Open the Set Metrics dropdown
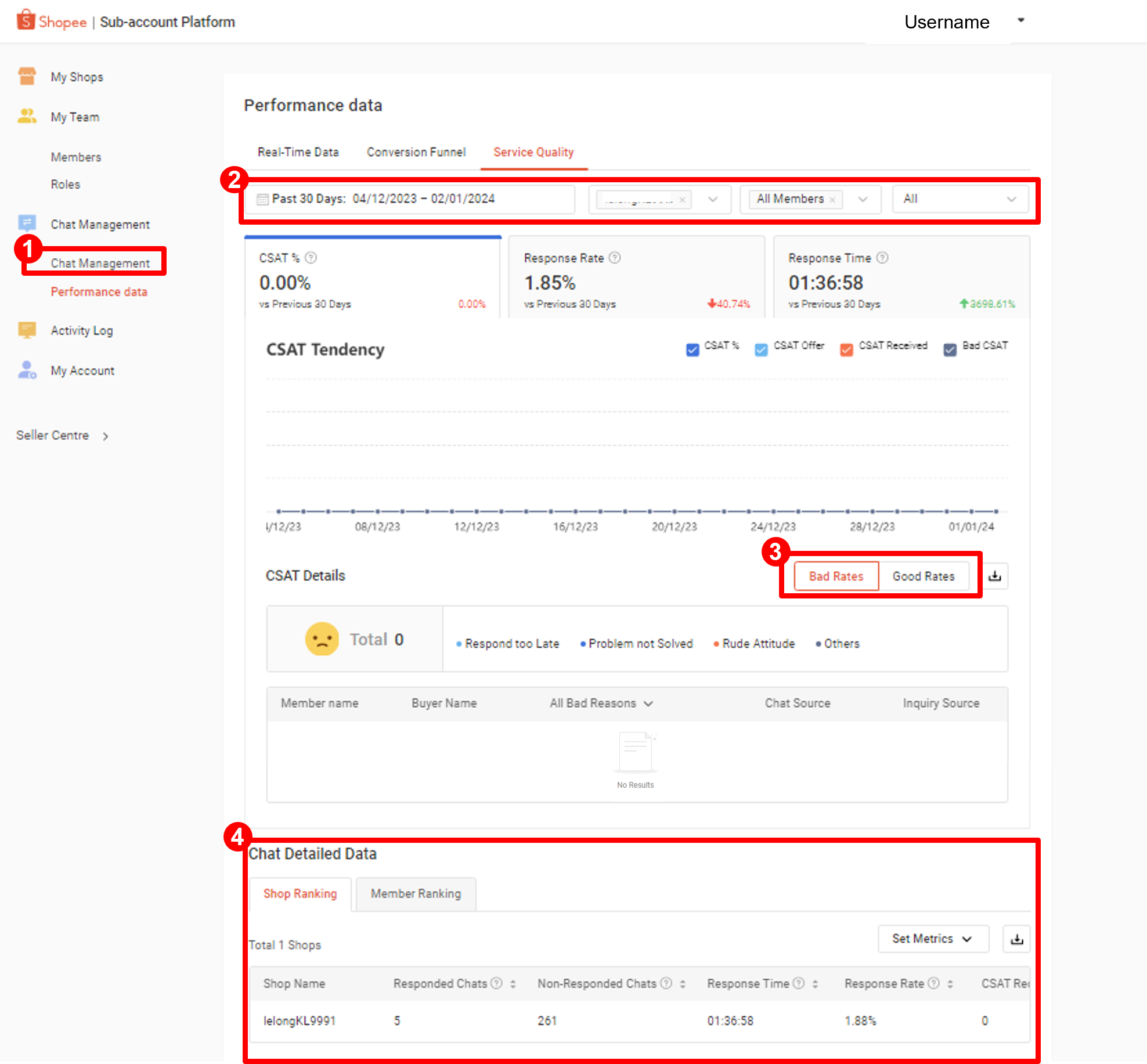 click(933, 939)
